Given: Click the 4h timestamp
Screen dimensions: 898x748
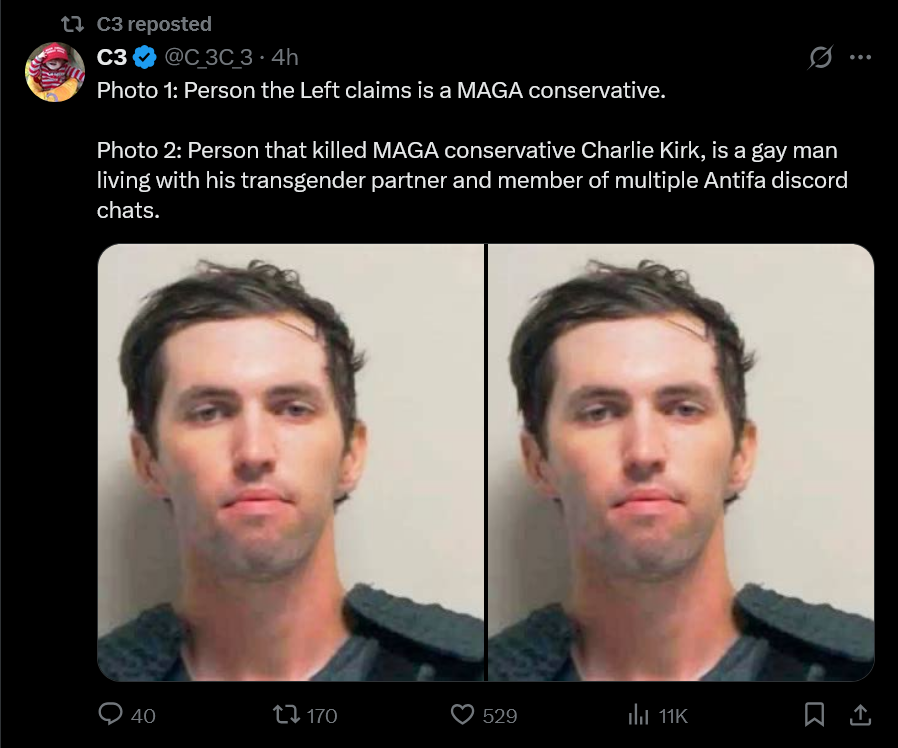Looking at the screenshot, I should tap(285, 59).
